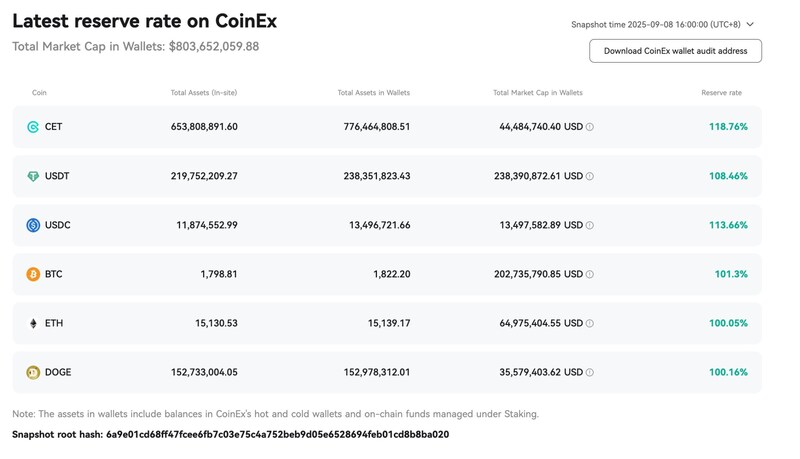The width and height of the screenshot is (800, 459).
Task: Select the USDT reserve row
Action: (x=387, y=176)
